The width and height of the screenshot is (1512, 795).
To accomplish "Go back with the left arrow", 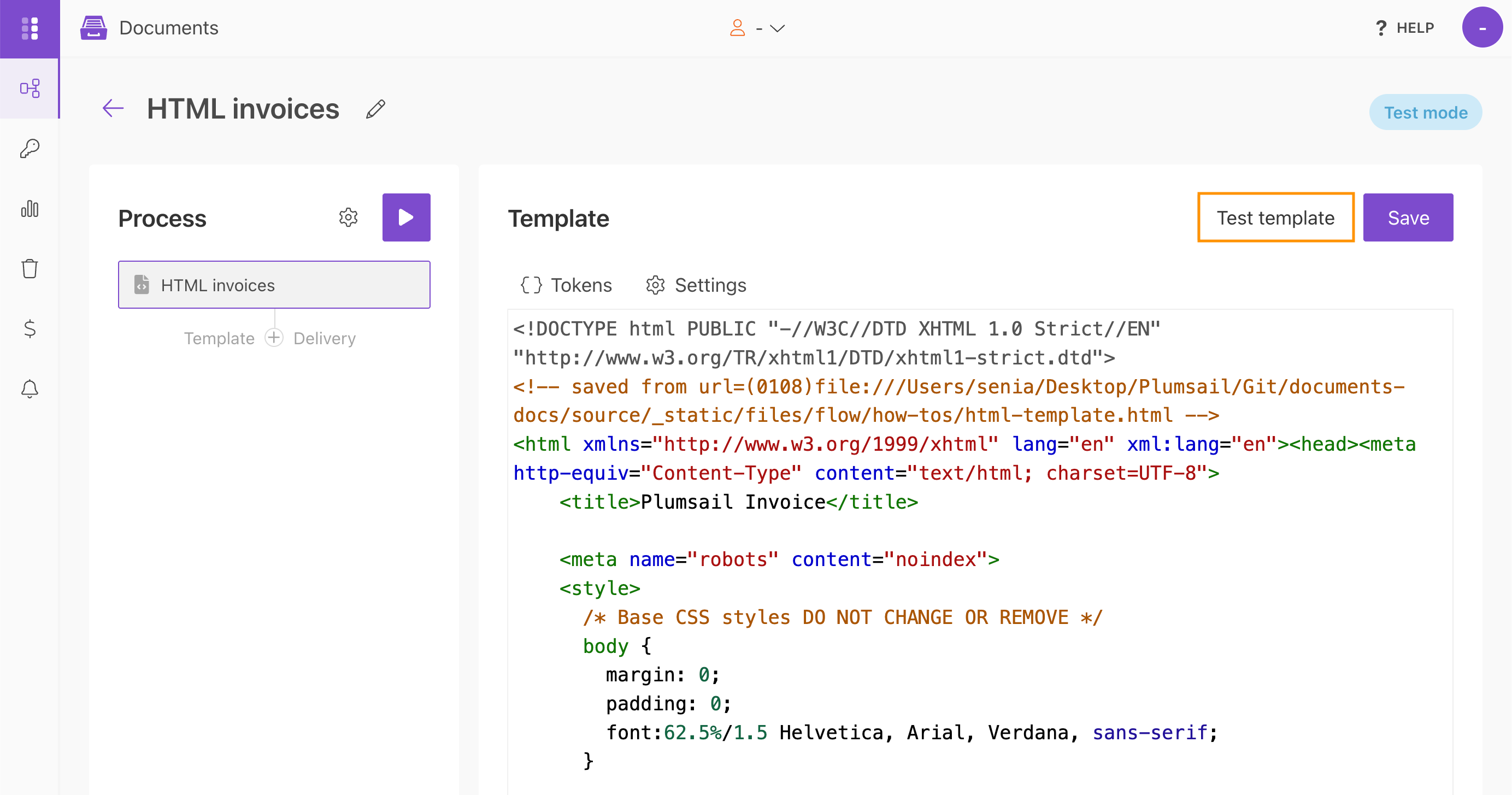I will tap(113, 109).
